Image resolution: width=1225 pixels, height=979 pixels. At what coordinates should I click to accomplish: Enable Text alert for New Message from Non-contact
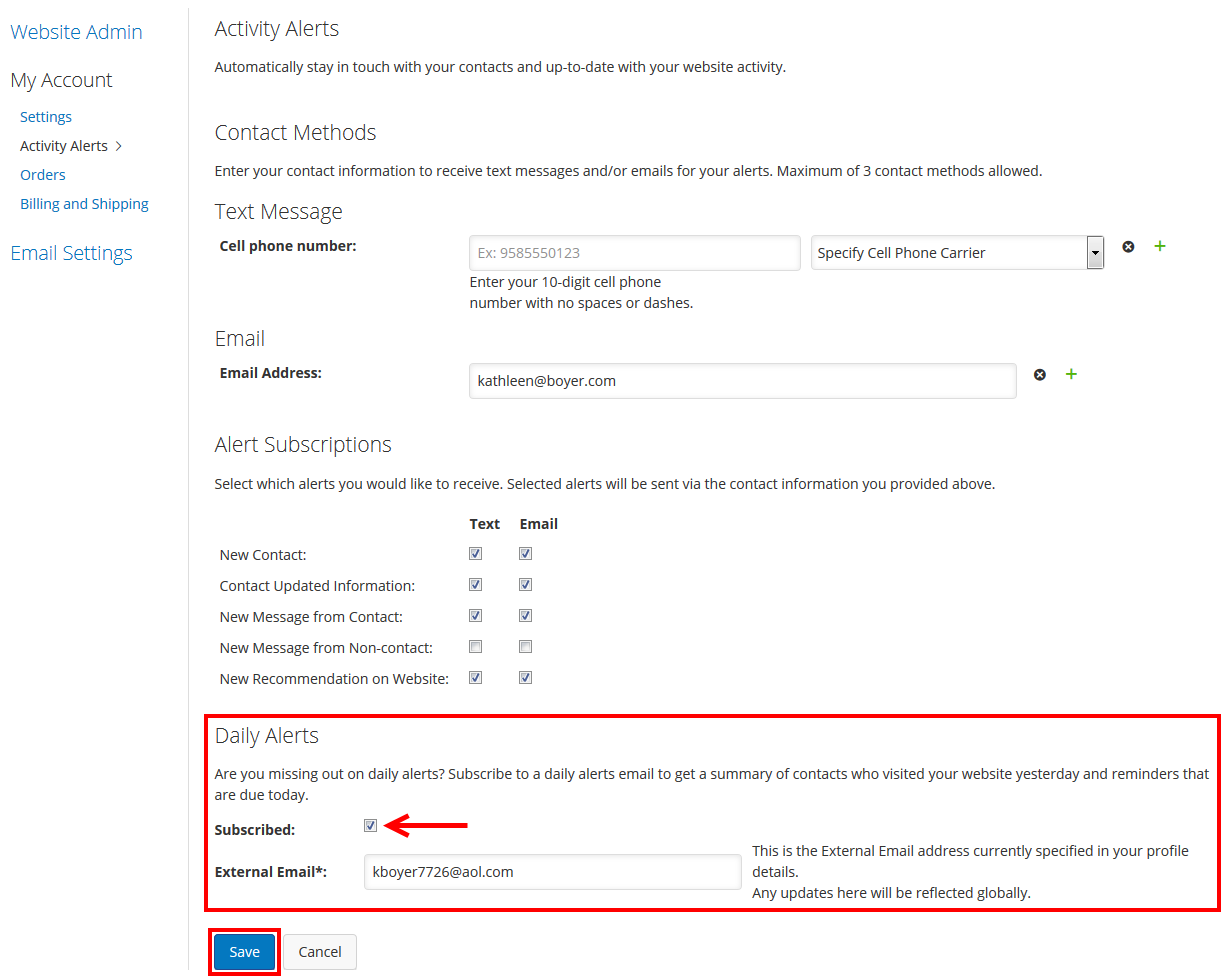(476, 647)
